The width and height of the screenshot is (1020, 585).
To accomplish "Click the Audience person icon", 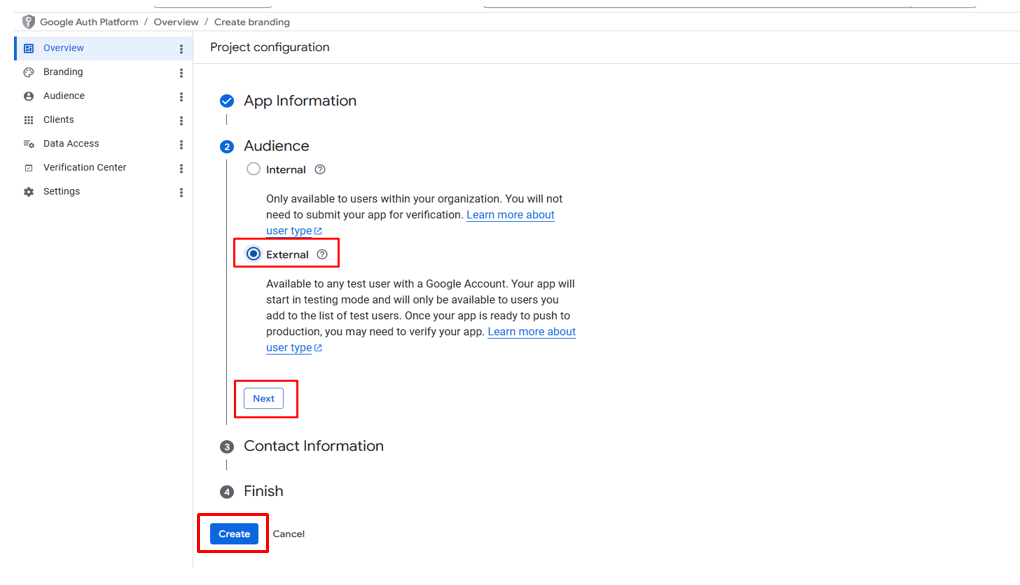I will click(x=29, y=96).
